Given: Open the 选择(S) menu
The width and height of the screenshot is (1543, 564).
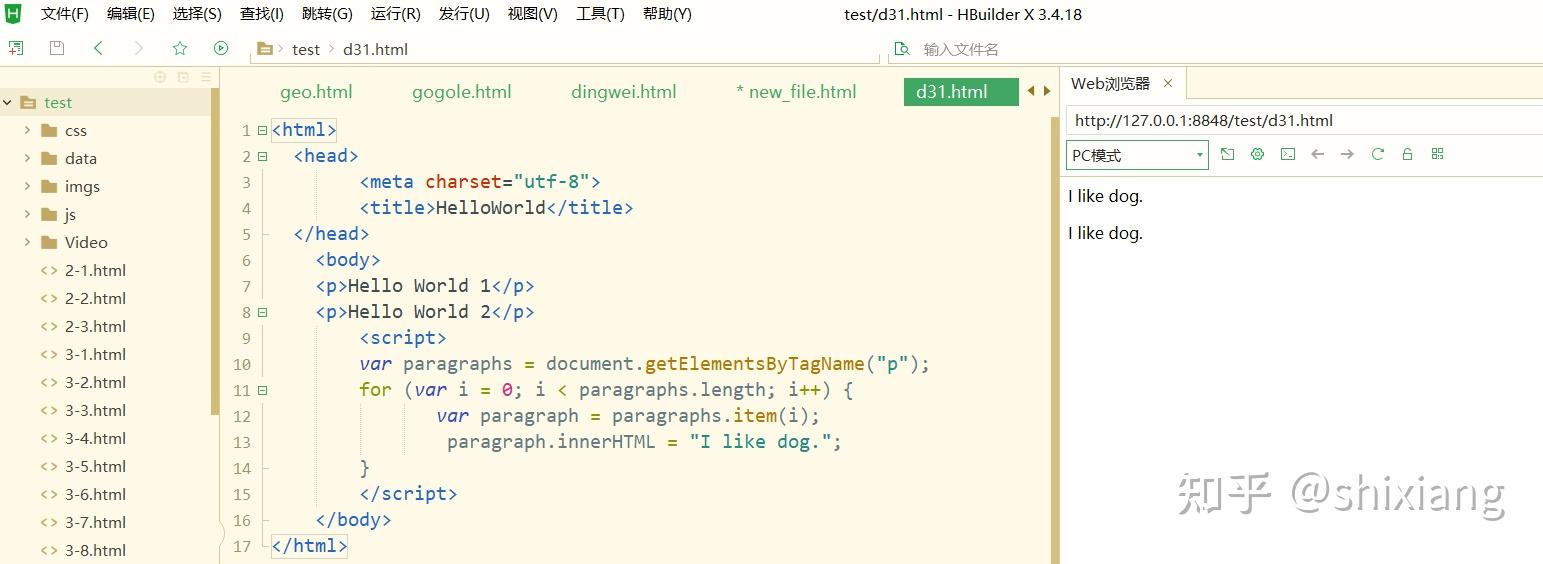Looking at the screenshot, I should [197, 14].
